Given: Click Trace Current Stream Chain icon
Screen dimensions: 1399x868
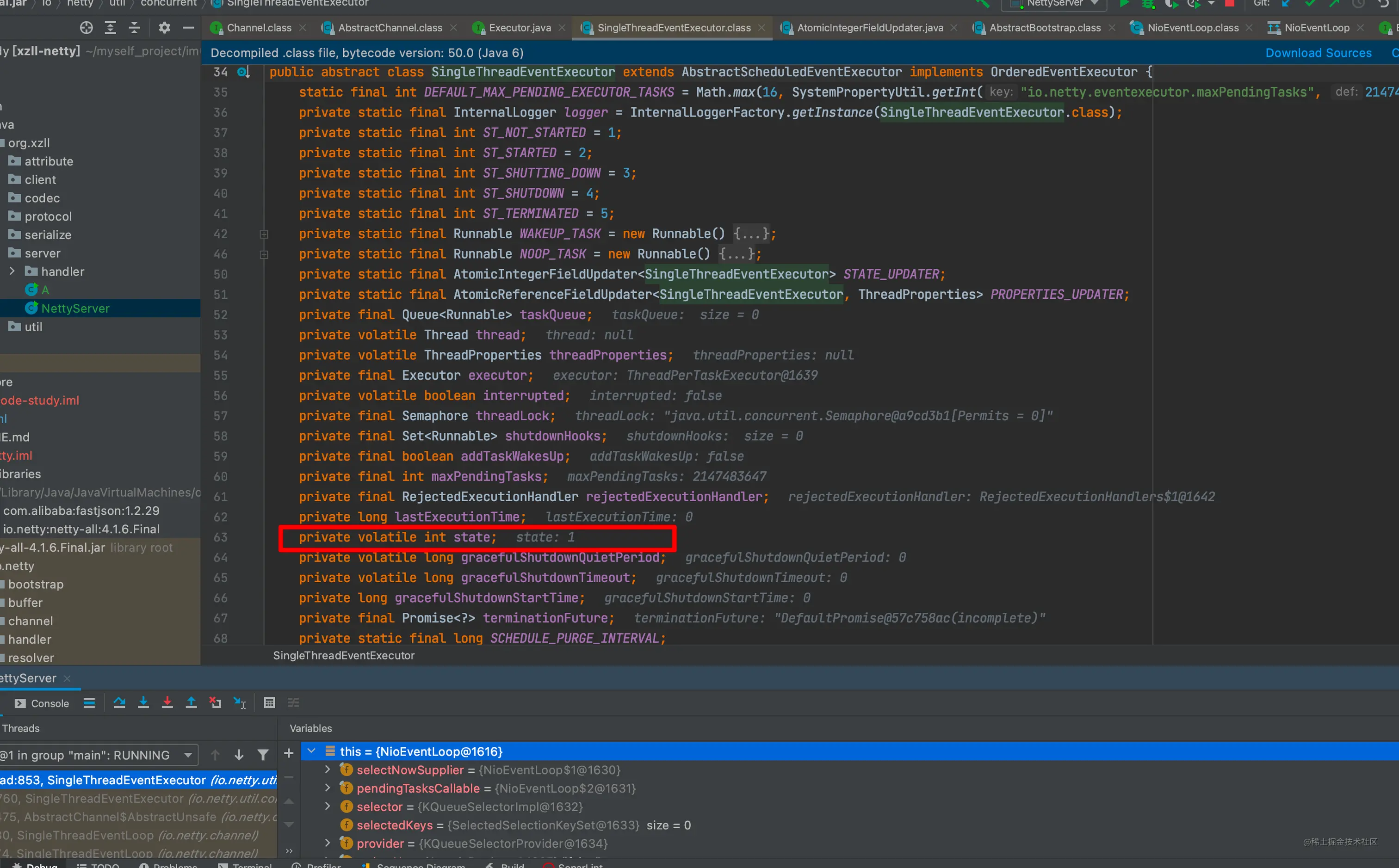Looking at the screenshot, I should coord(293,702).
